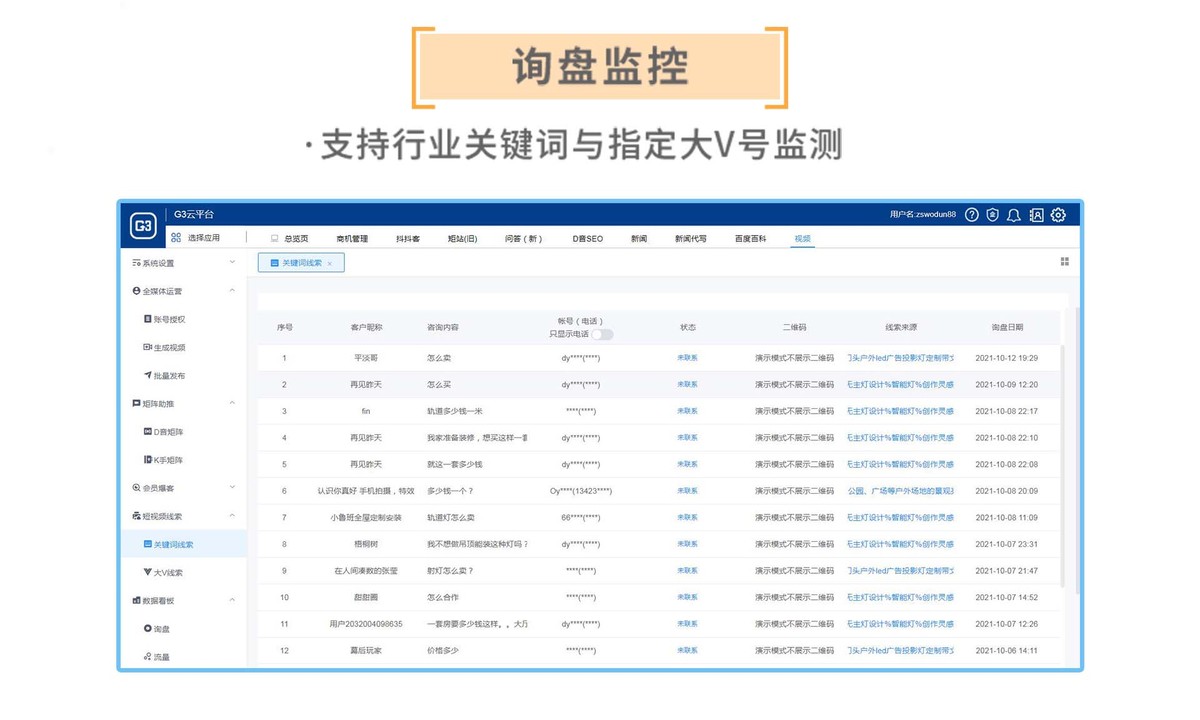
Task: Click the help question mark icon
Action: pos(972,215)
